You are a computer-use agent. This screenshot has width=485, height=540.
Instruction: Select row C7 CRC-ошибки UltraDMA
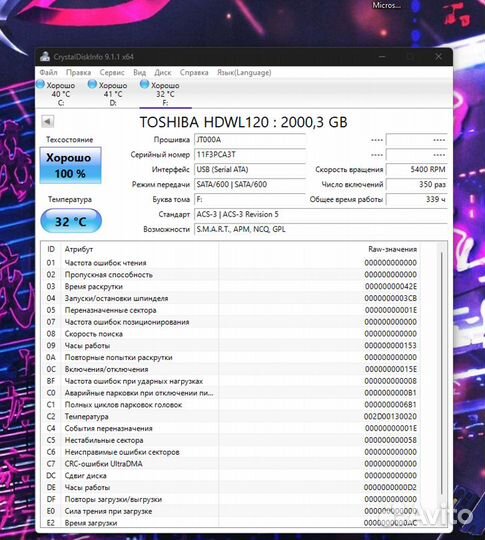tap(231, 464)
